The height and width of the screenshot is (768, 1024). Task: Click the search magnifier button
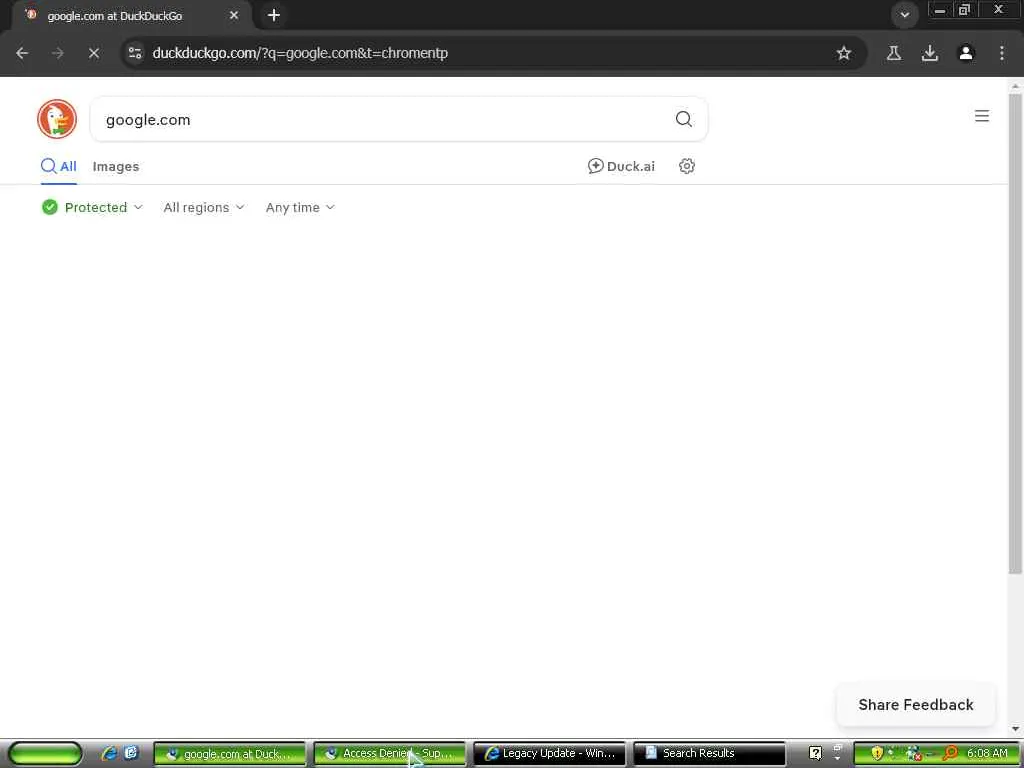coord(684,119)
